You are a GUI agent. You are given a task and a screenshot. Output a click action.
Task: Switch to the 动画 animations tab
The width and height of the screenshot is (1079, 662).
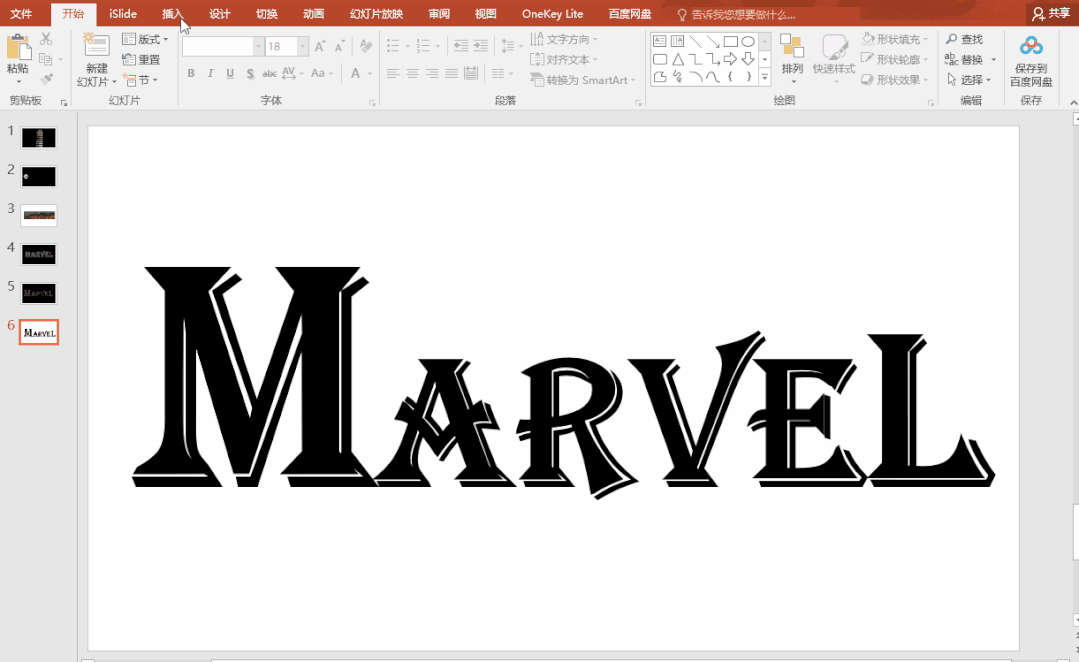point(313,14)
